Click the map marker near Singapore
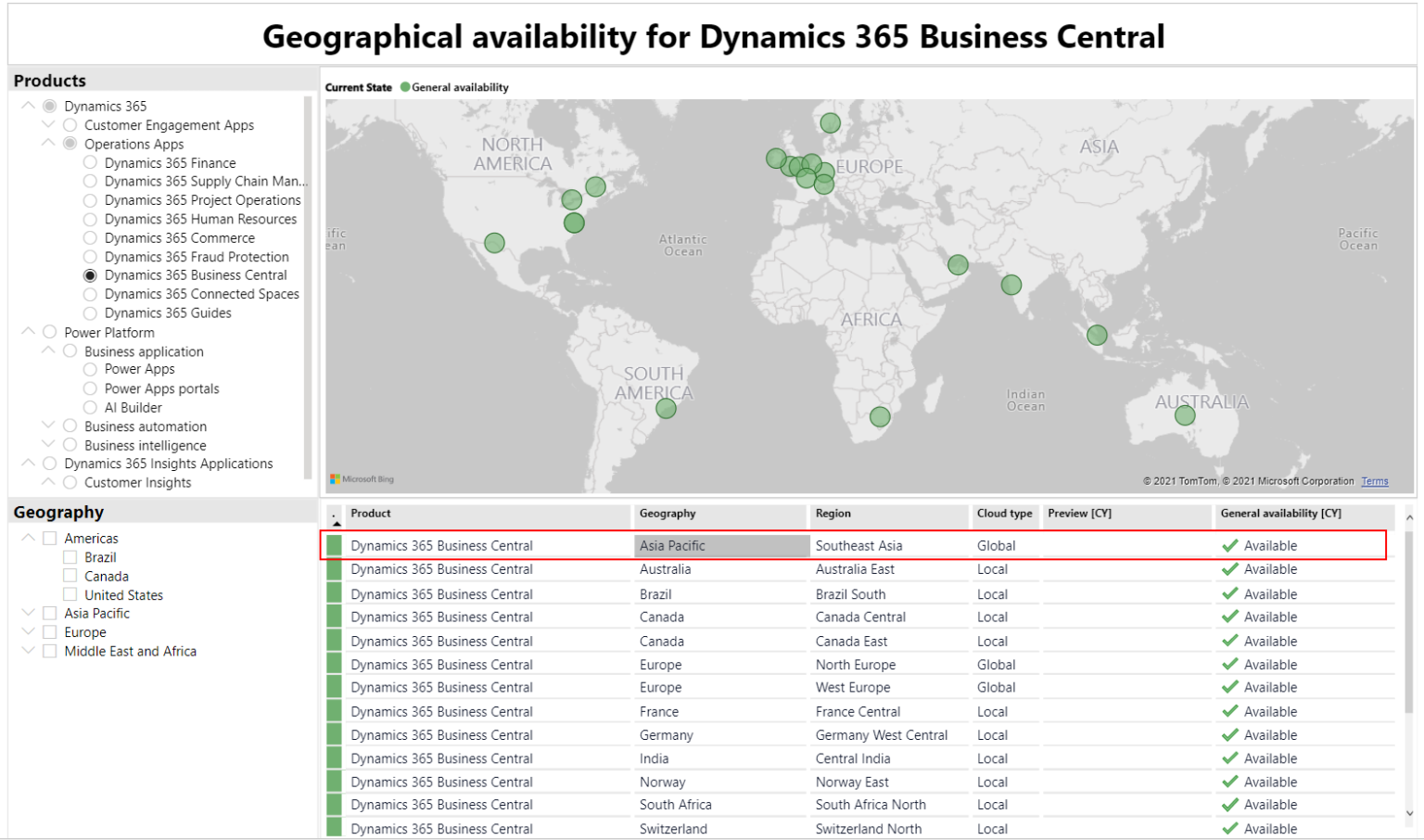This screenshot has height=840, width=1424. [x=1097, y=335]
